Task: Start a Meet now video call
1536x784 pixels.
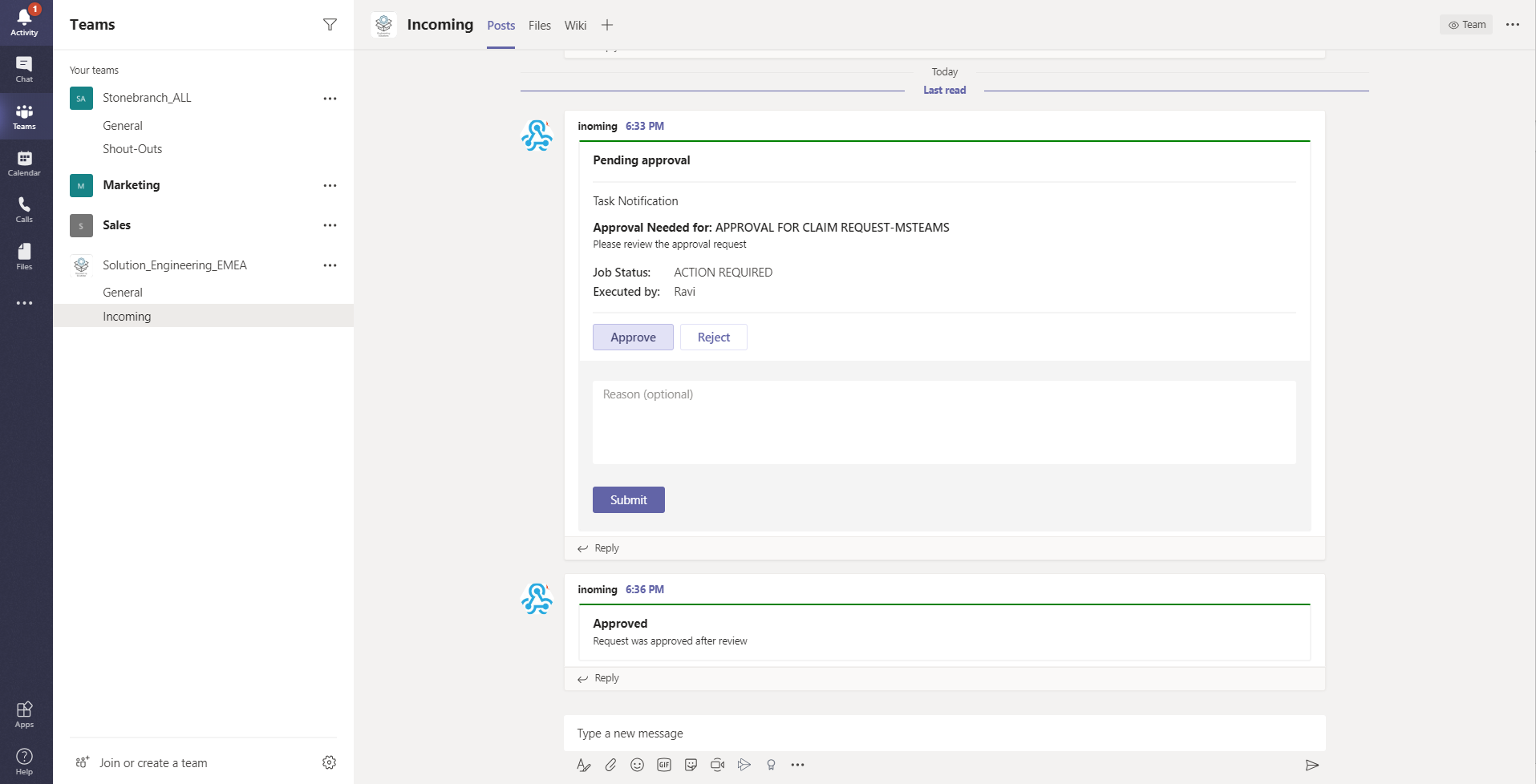Action: (x=718, y=765)
